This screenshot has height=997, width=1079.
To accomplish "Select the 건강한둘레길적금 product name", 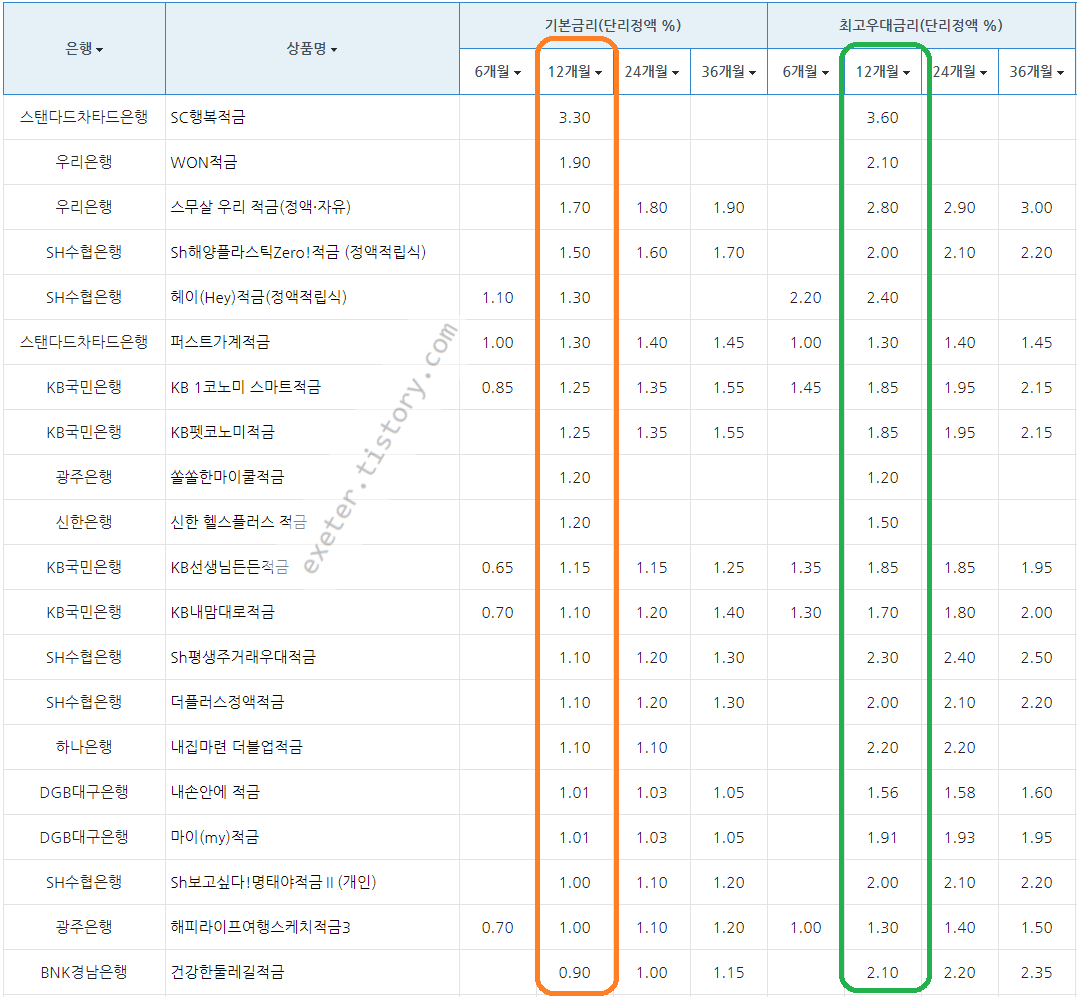I will pos(227,972).
